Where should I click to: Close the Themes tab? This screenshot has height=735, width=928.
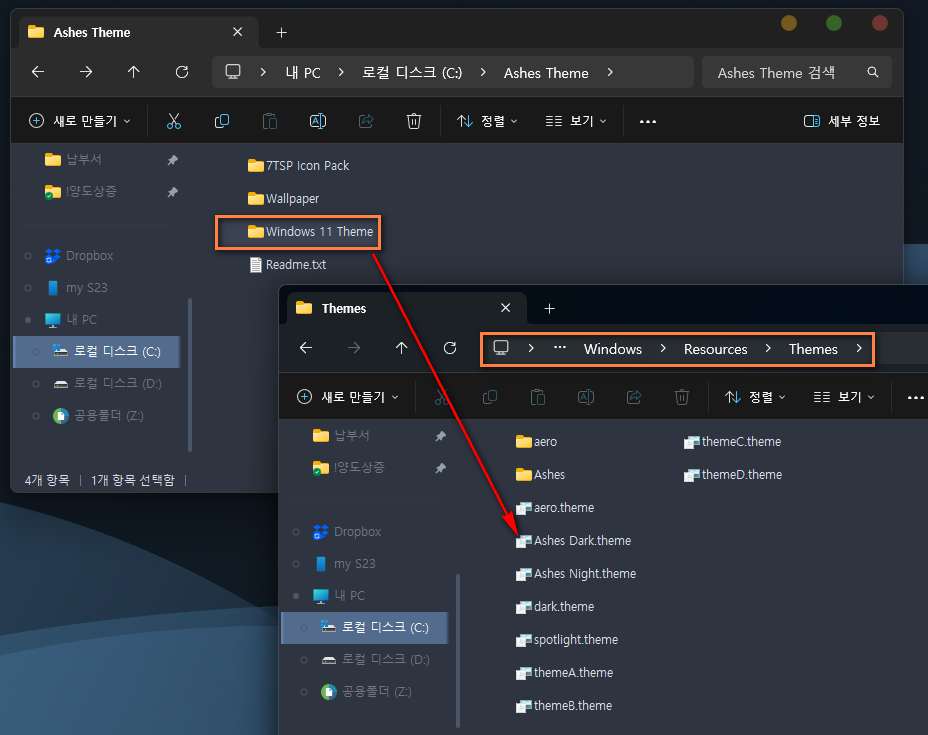(x=505, y=308)
